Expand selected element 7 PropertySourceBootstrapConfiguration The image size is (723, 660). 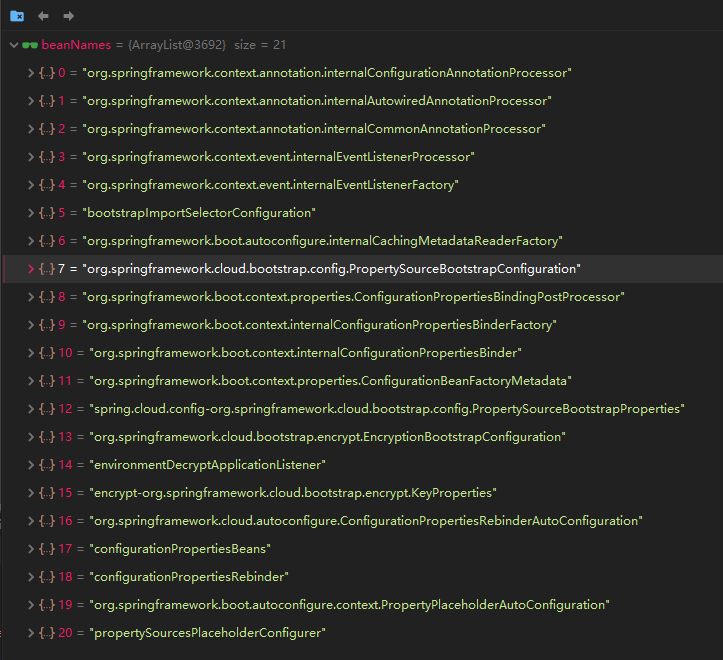point(30,269)
